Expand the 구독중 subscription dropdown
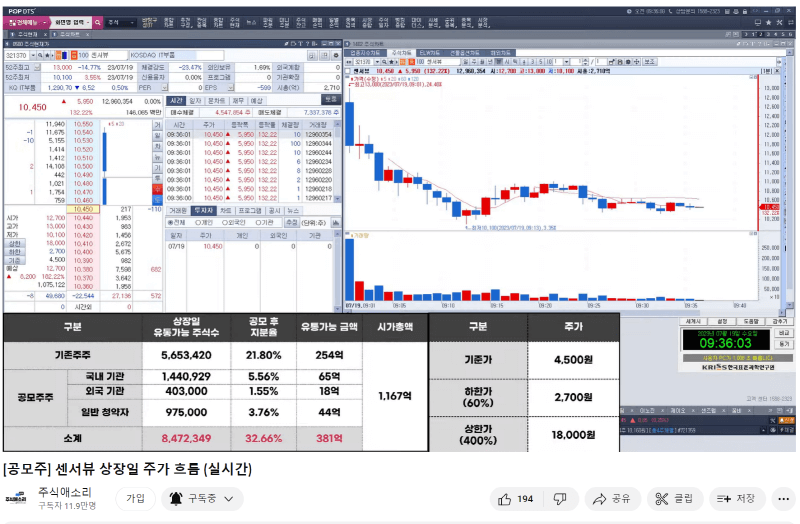 (202, 498)
